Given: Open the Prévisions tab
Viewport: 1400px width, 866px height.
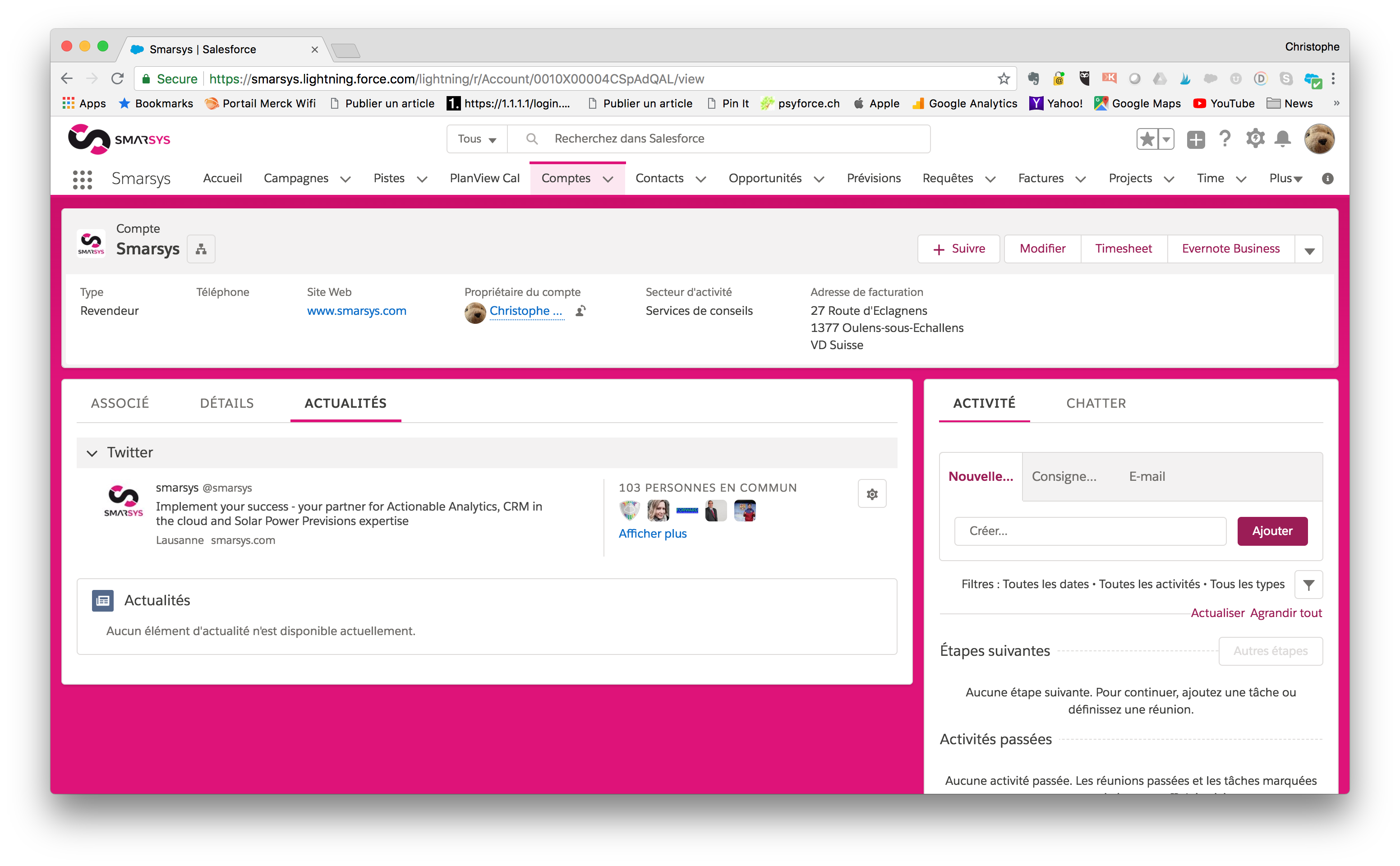Looking at the screenshot, I should pos(874,179).
